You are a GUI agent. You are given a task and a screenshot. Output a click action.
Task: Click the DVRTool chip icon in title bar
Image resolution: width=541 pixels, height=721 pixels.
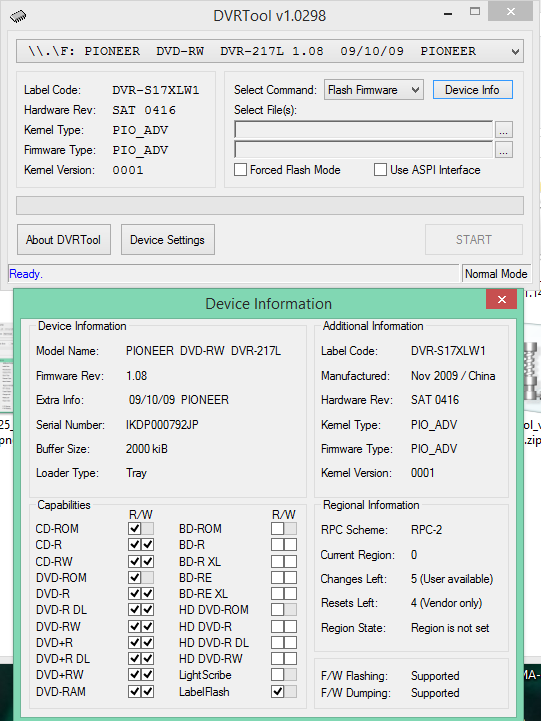click(18, 16)
